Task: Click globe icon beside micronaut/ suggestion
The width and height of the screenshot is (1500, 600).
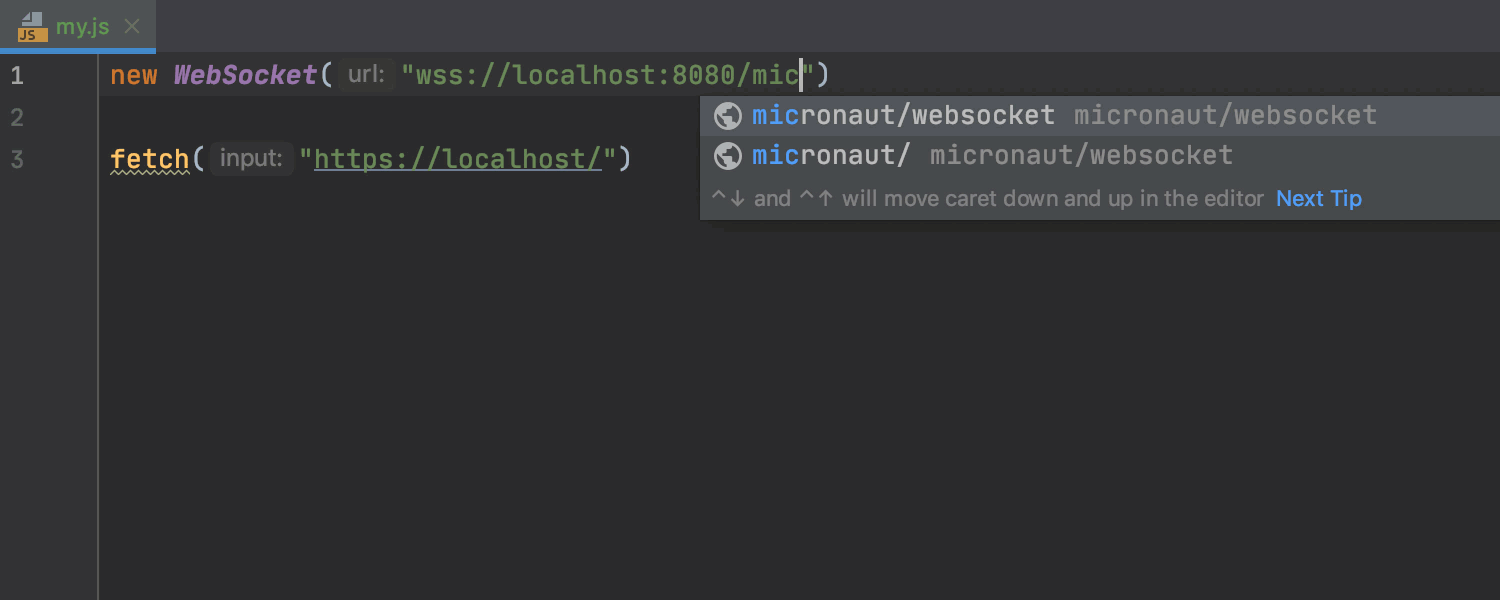Action: tap(727, 156)
